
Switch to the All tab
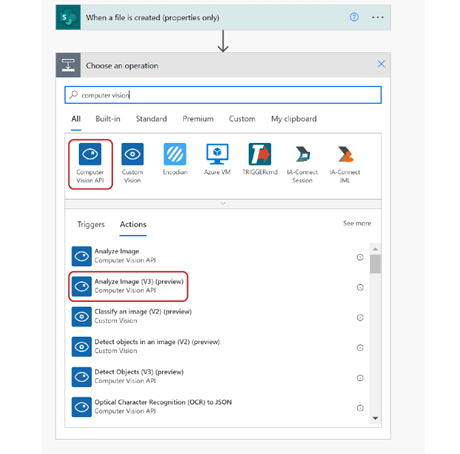click(x=76, y=119)
